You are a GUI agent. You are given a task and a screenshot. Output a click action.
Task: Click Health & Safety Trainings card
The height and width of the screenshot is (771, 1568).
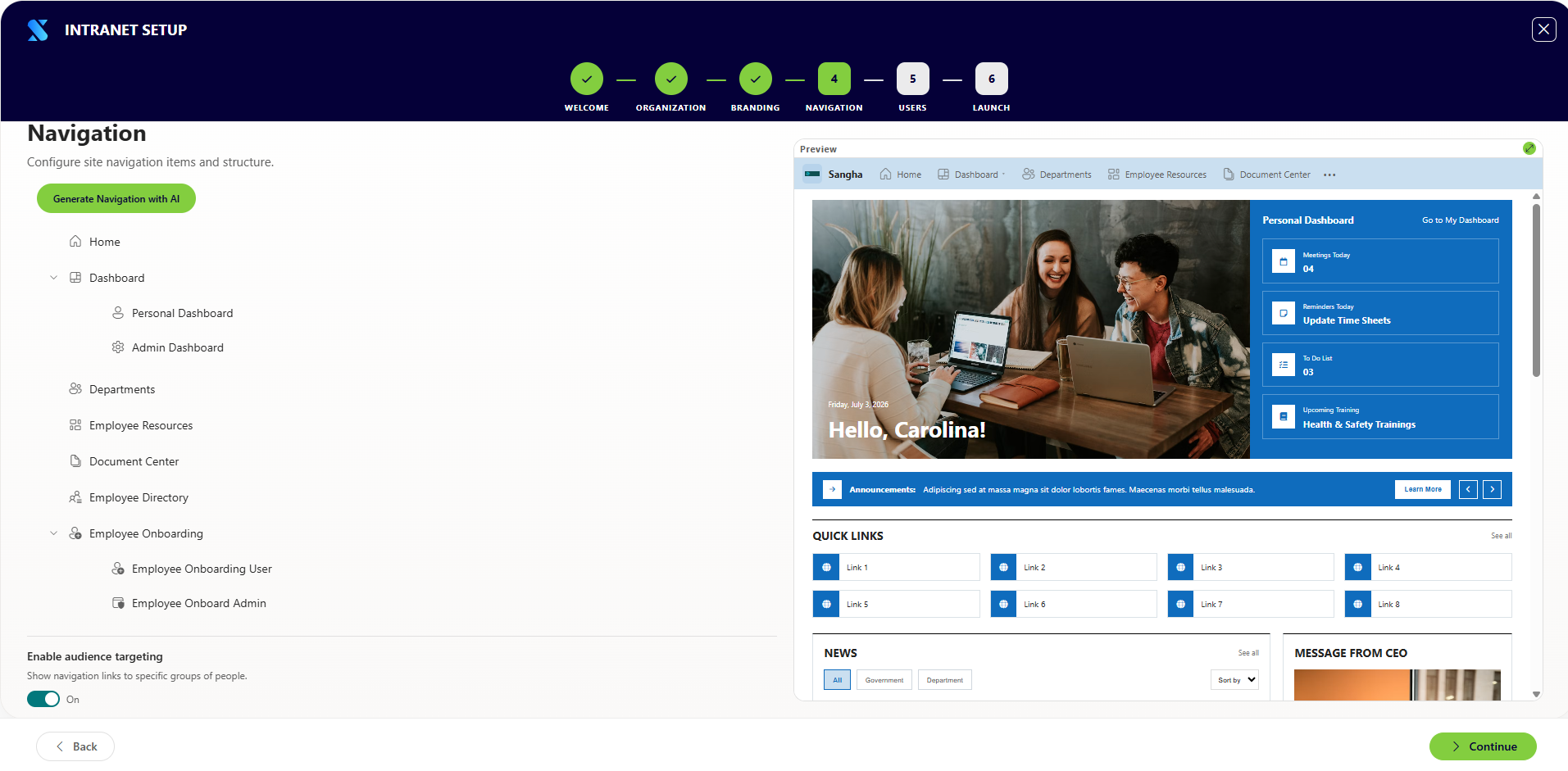(x=1380, y=416)
